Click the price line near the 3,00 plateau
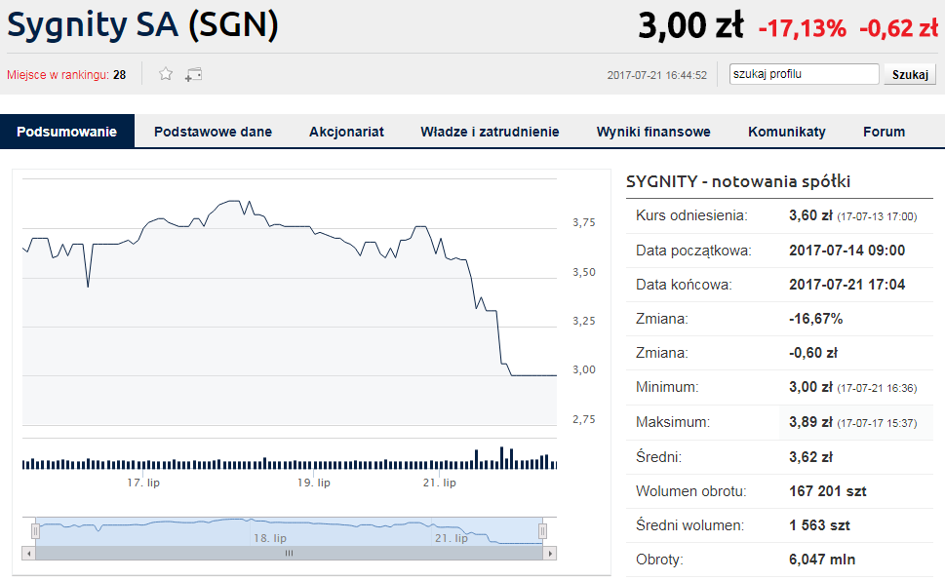The width and height of the screenshot is (945, 580). pos(533,376)
